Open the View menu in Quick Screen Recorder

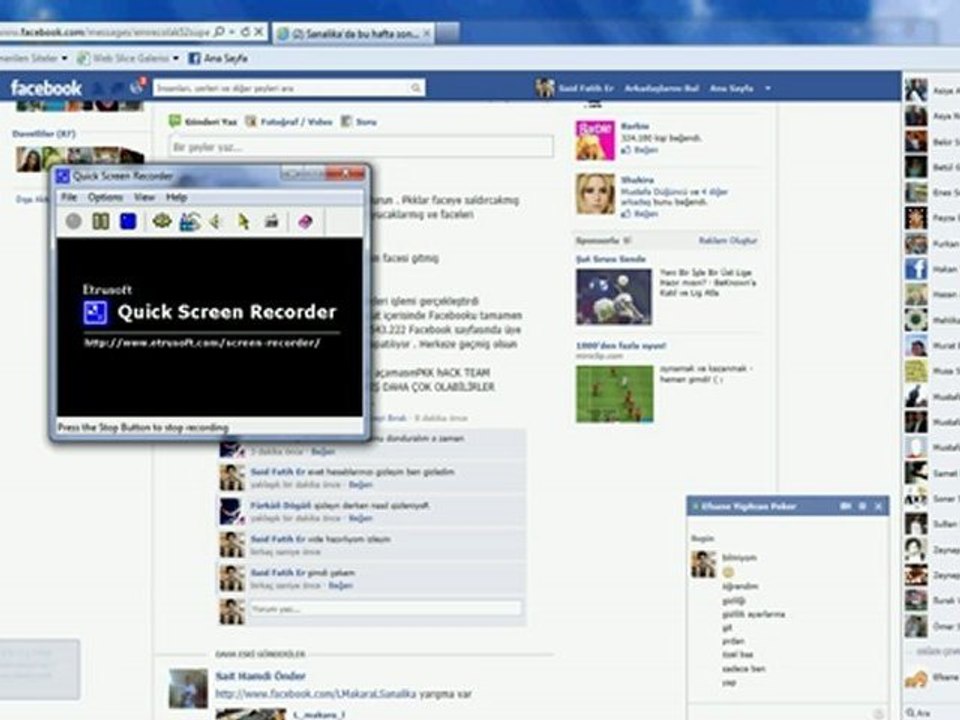[144, 197]
